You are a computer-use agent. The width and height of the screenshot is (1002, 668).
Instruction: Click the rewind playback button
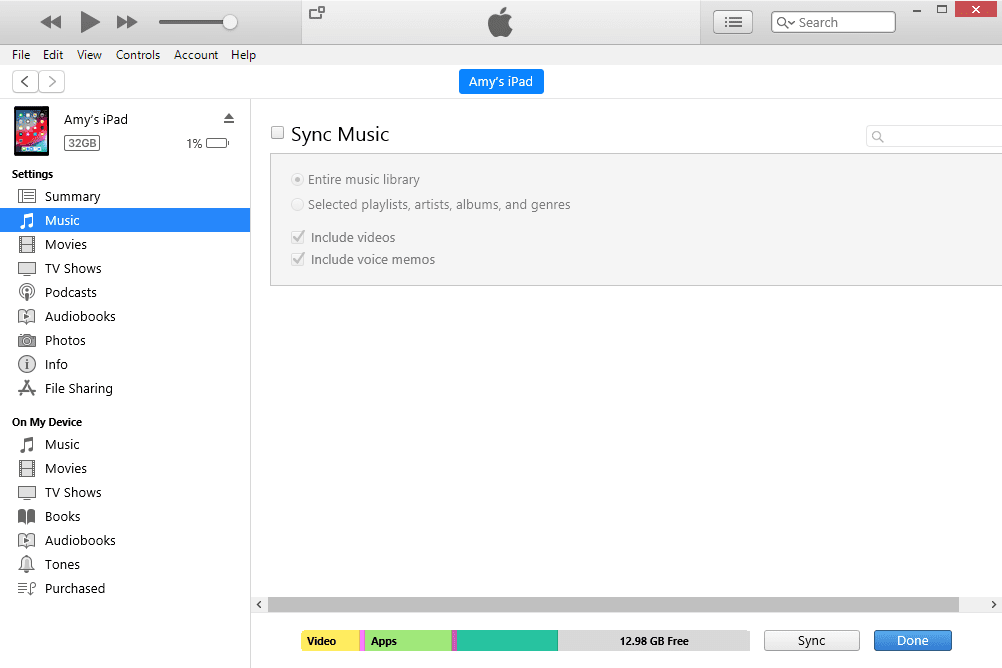click(50, 22)
